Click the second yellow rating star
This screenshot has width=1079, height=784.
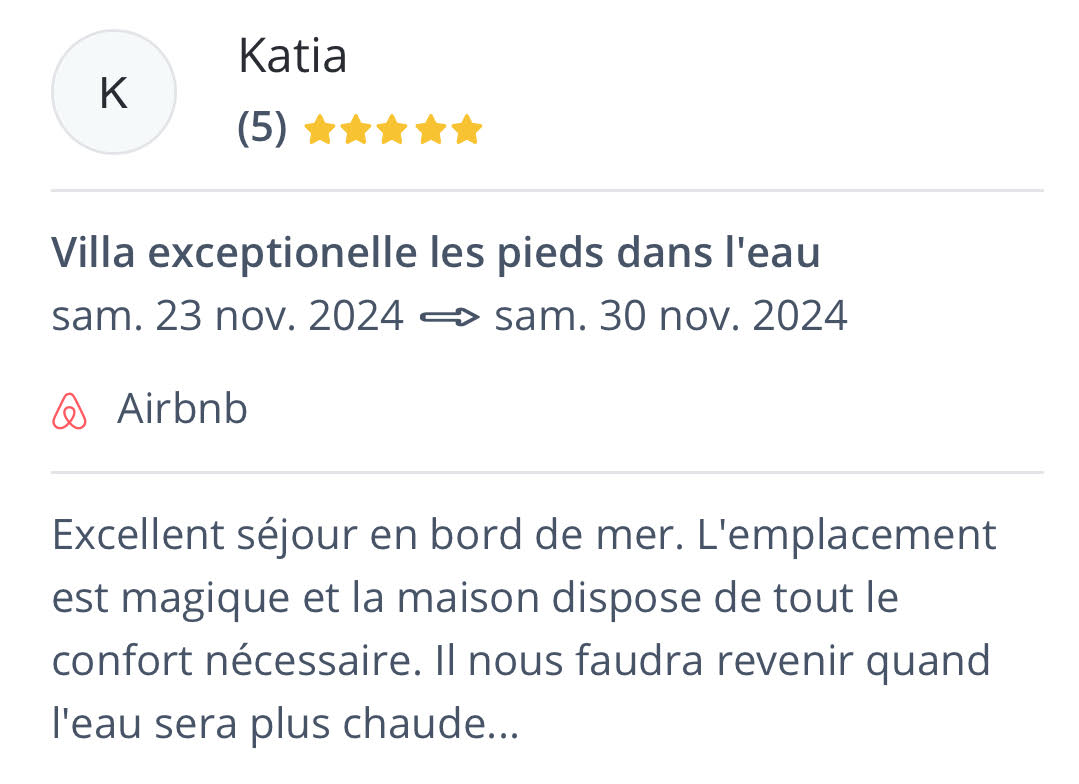(356, 129)
